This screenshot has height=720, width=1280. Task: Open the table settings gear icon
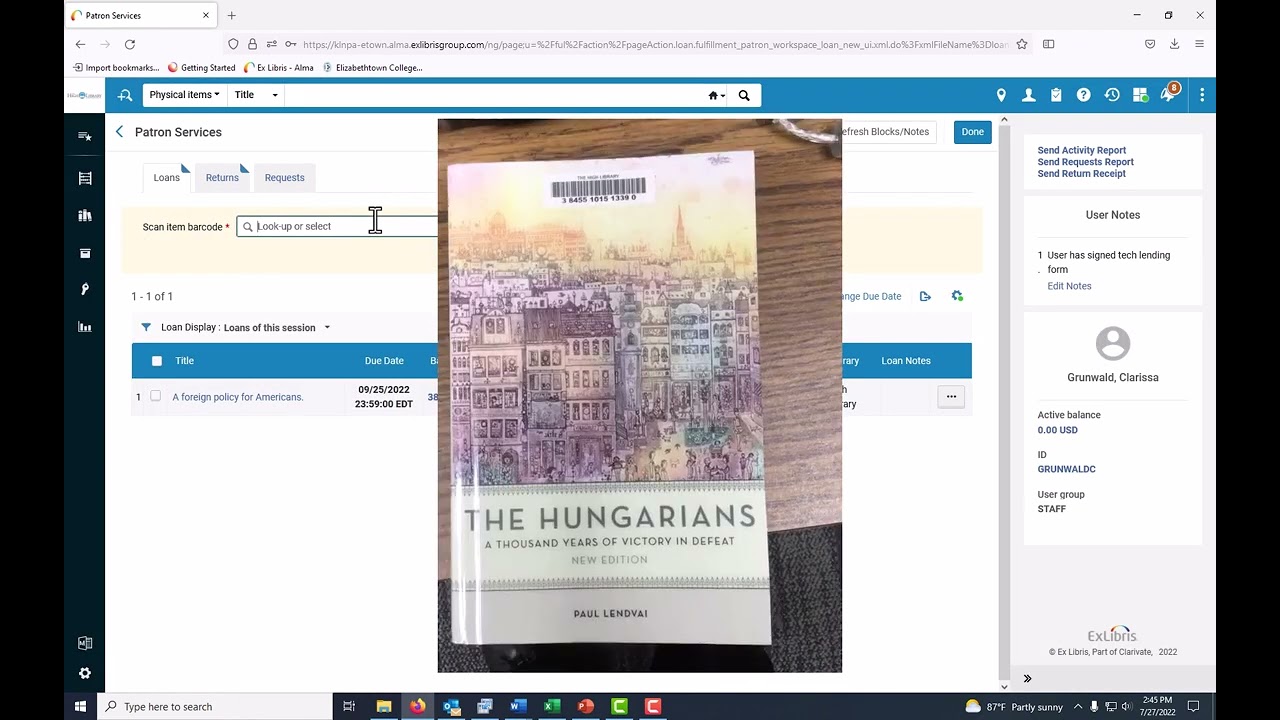click(x=957, y=296)
